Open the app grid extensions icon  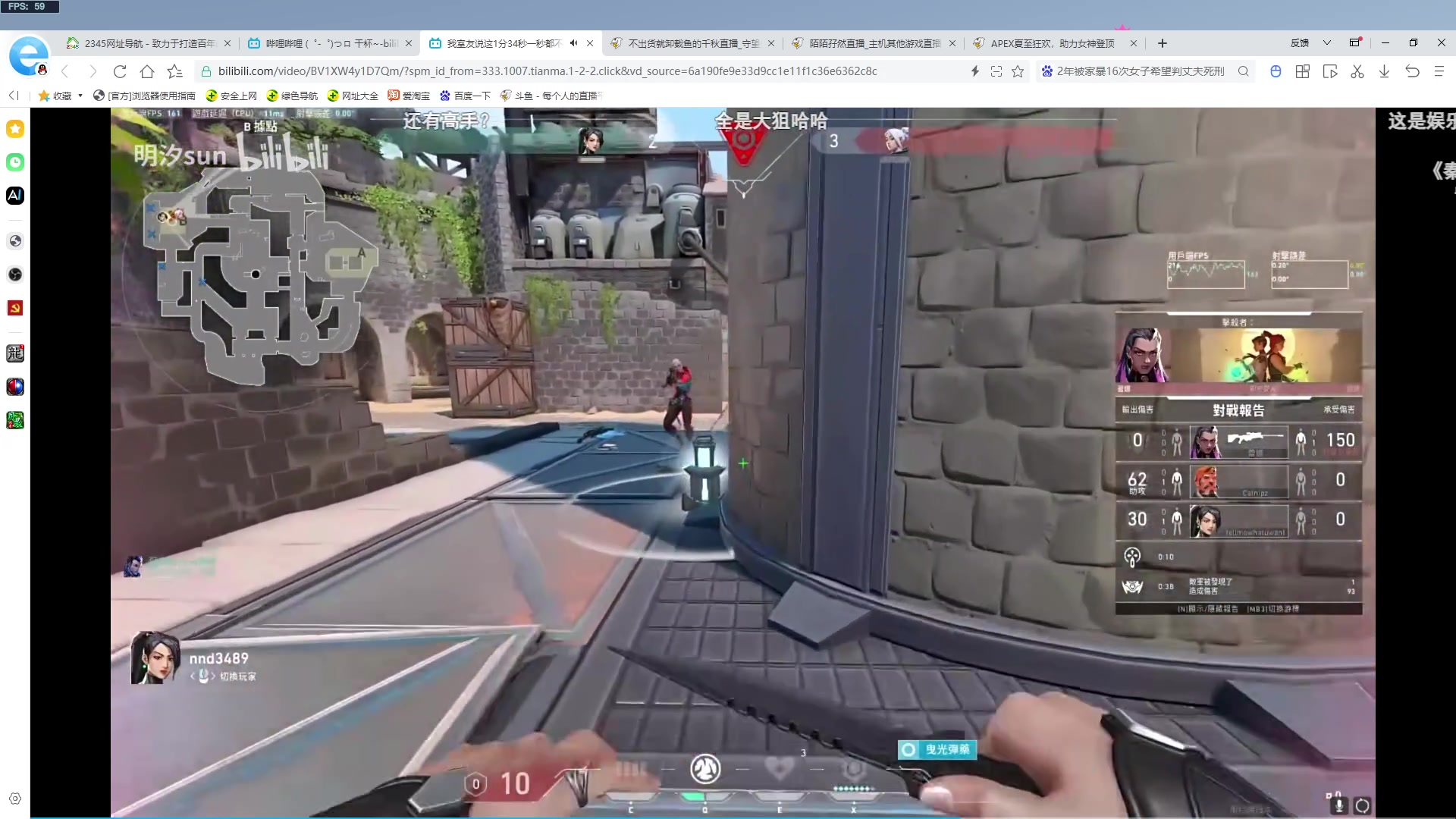click(1303, 71)
